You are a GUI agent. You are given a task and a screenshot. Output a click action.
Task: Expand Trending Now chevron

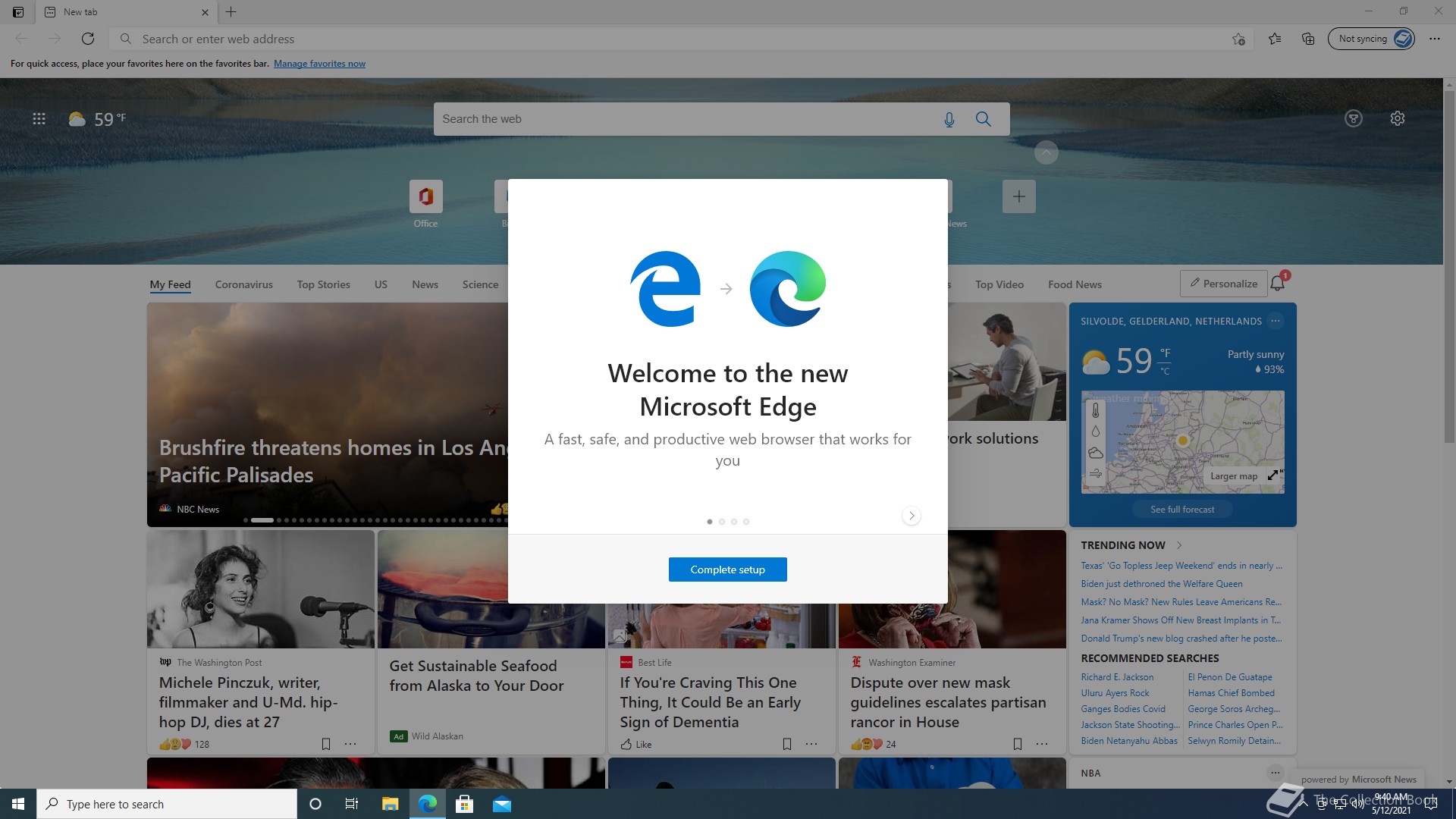[x=1179, y=545]
